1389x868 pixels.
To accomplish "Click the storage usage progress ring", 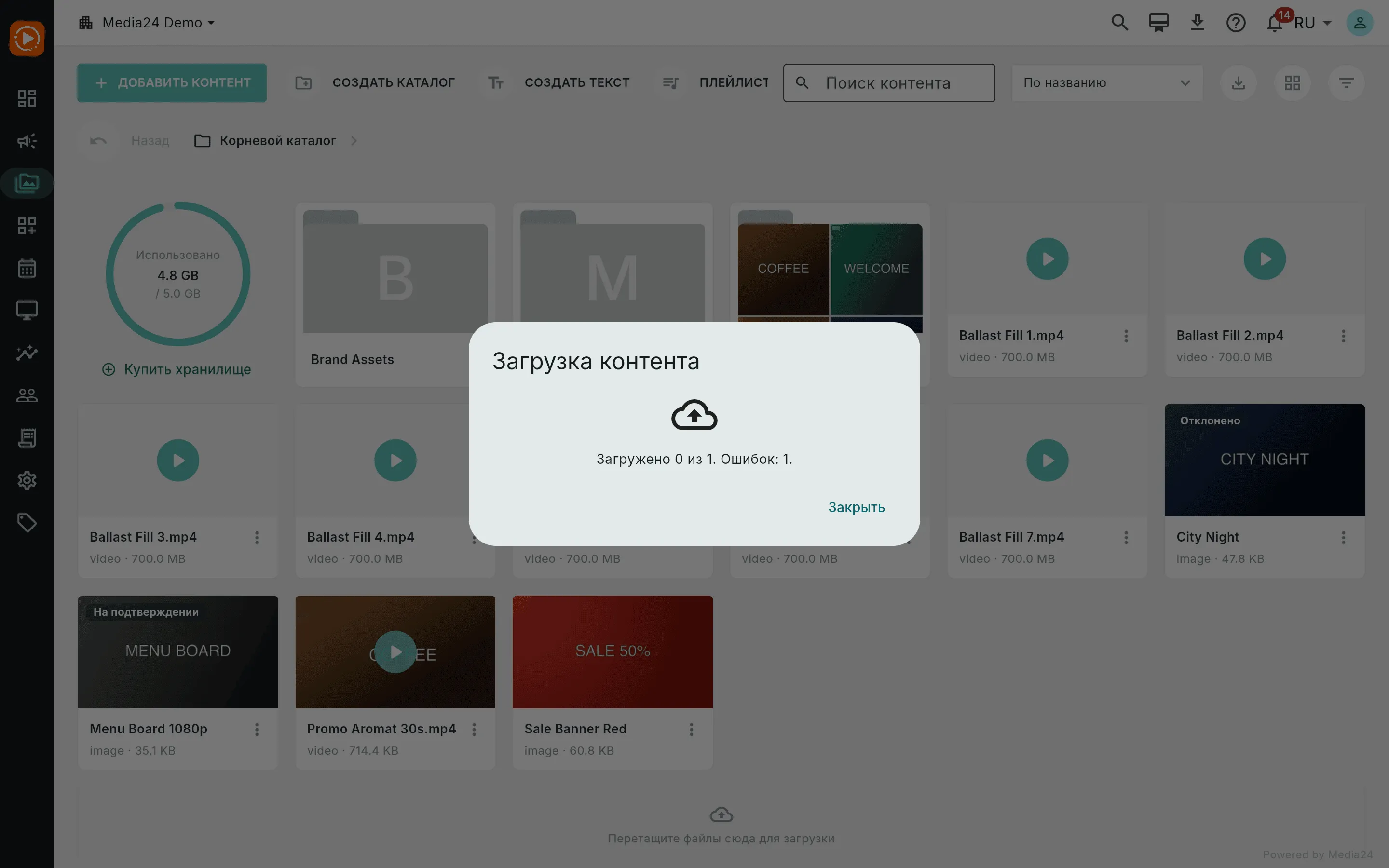I will point(178,274).
